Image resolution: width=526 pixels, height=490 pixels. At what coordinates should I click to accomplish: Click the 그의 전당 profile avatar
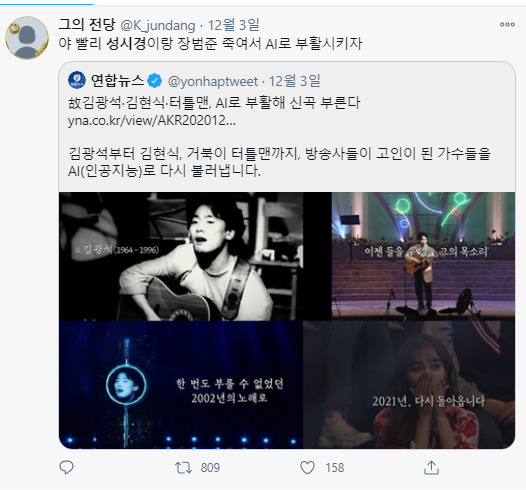tap(27, 38)
